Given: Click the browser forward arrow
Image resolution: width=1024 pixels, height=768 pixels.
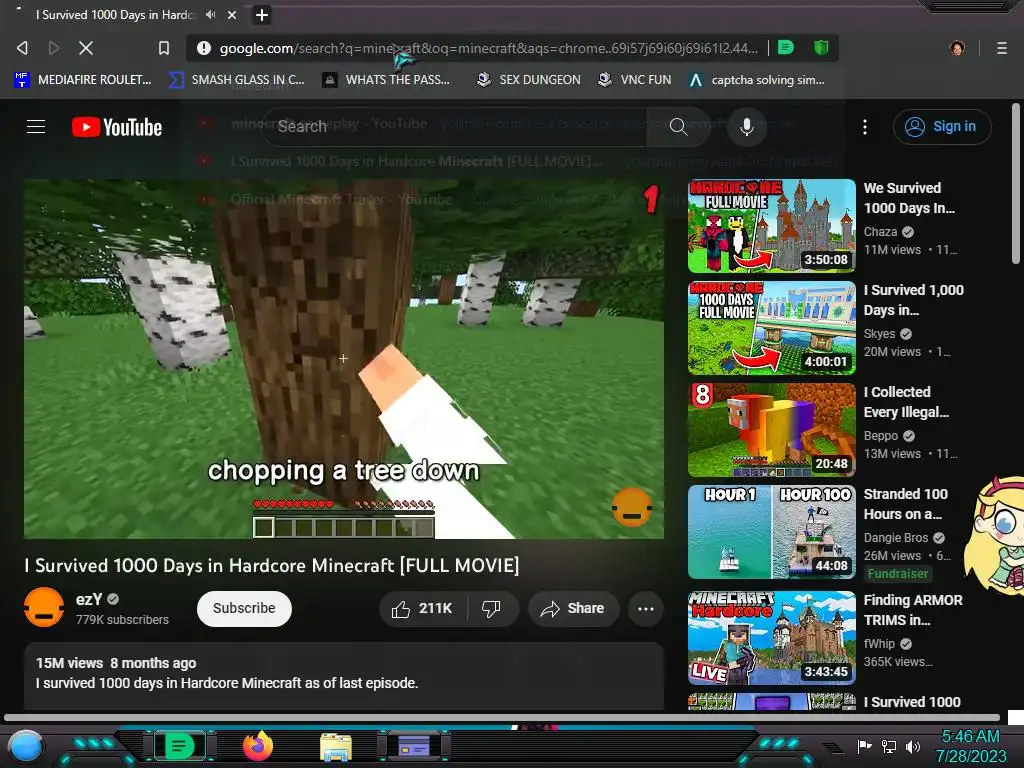Looking at the screenshot, I should [x=54, y=48].
